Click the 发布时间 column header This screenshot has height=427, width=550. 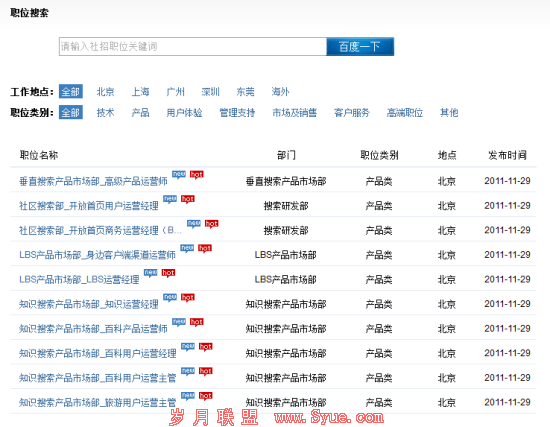507,155
